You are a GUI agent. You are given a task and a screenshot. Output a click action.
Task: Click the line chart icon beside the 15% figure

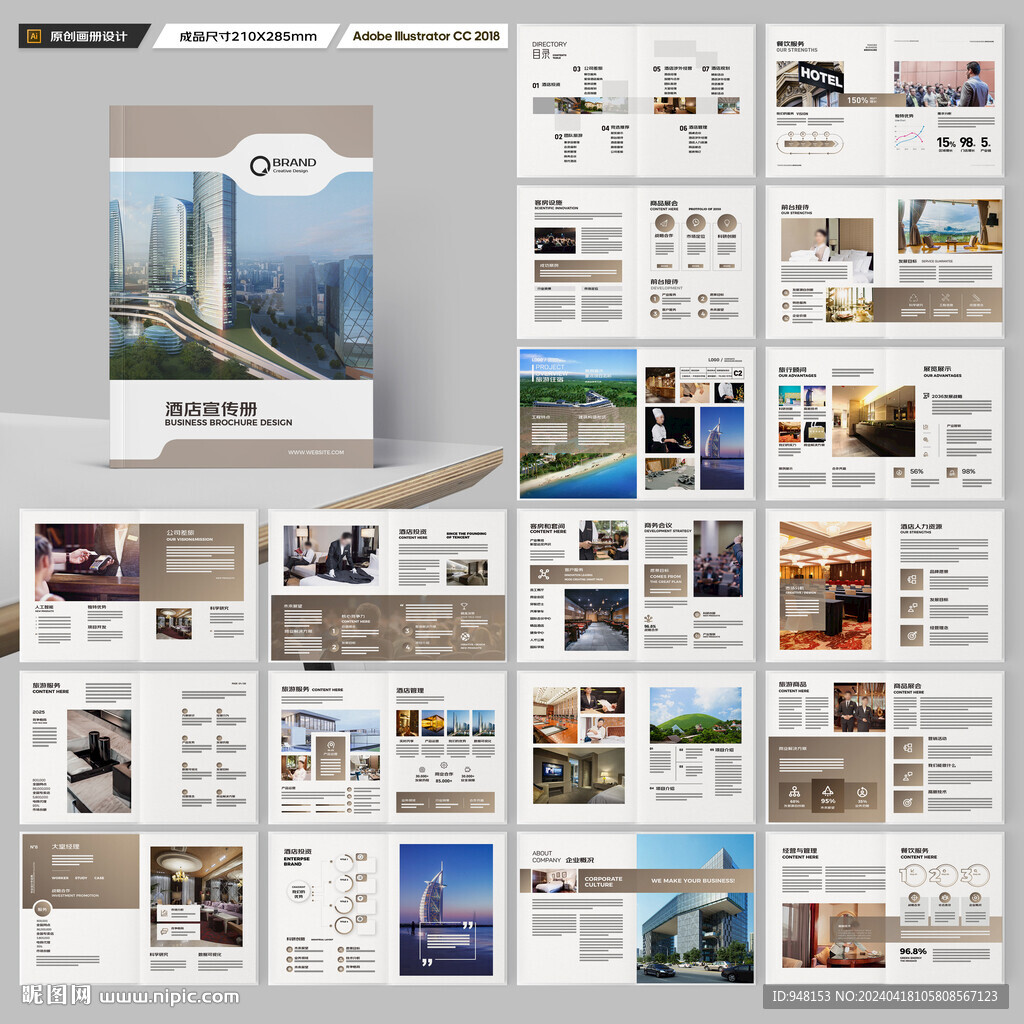tap(909, 138)
